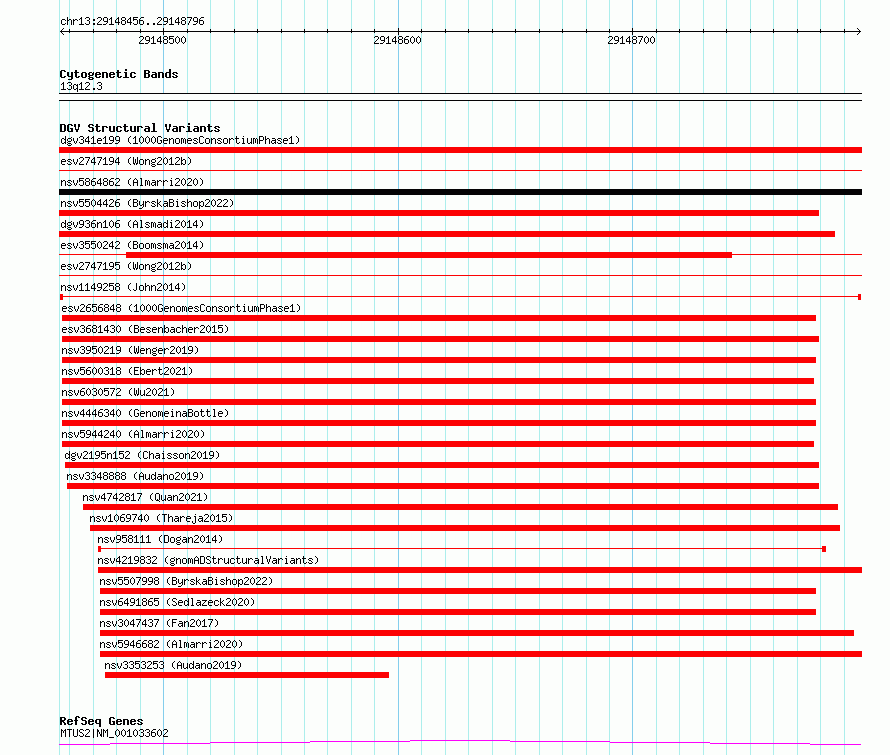
Task: Click the short red nsv3353253 bar
Action: 247,675
